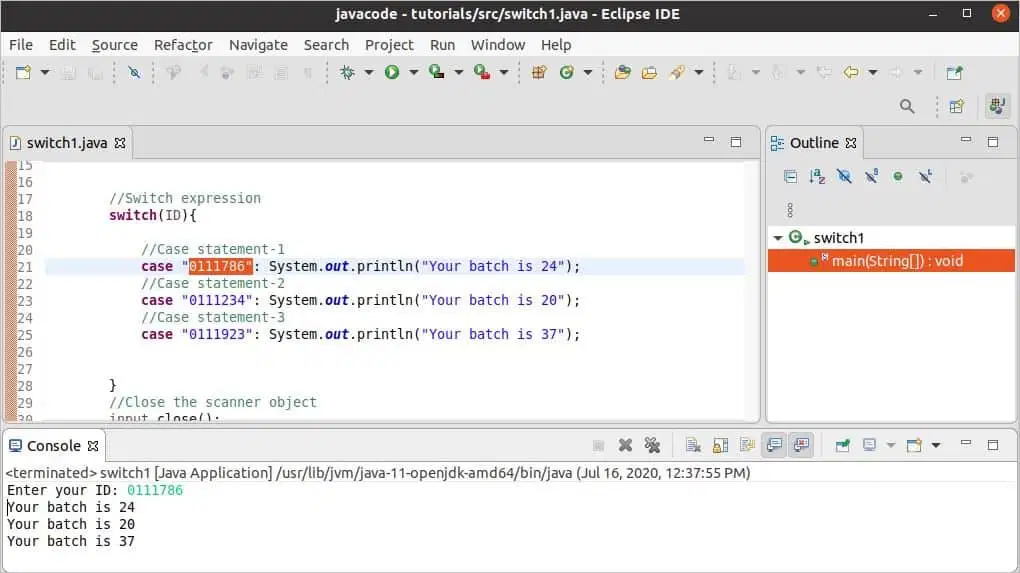Screen dimensions: 1020x573
Task: Start debugging with the bug icon
Action: click(347, 72)
